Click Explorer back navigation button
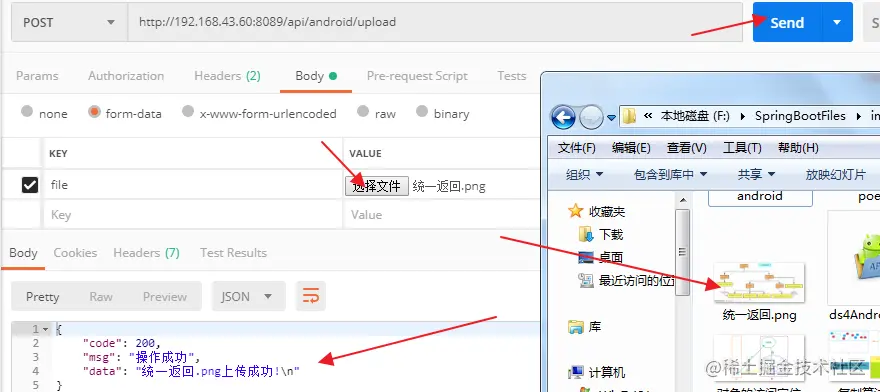The width and height of the screenshot is (880, 392). tap(563, 117)
